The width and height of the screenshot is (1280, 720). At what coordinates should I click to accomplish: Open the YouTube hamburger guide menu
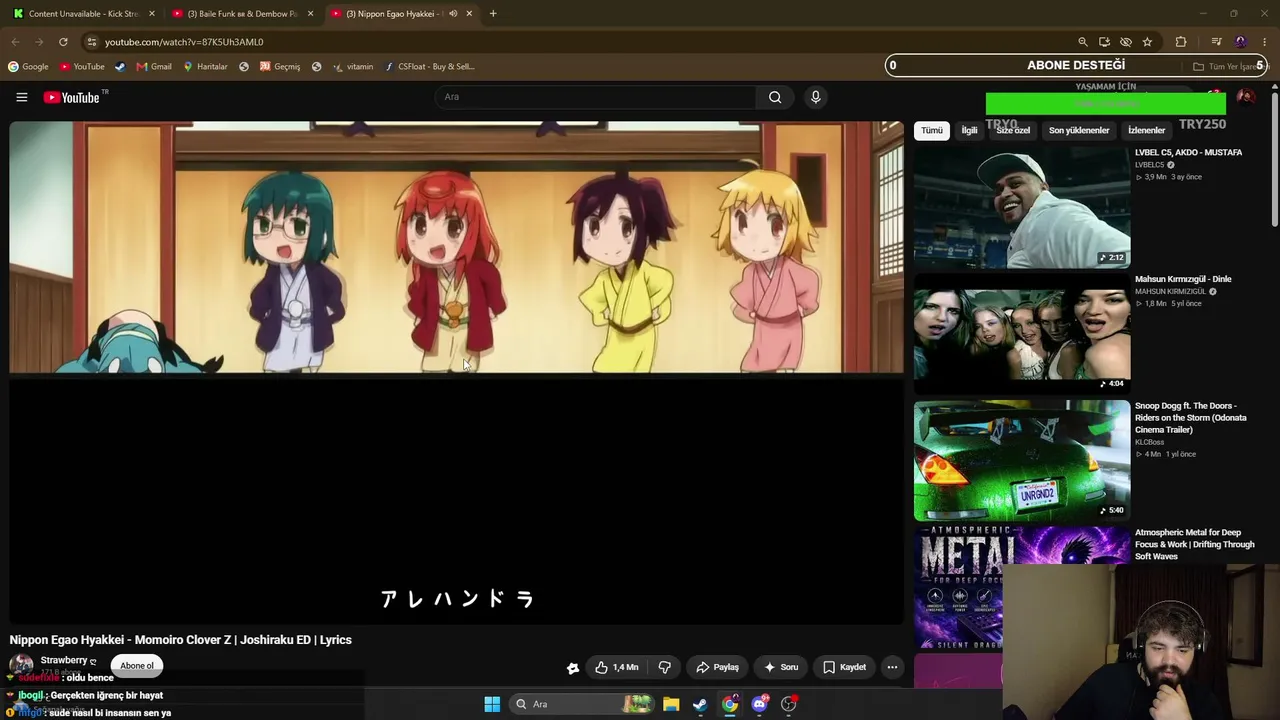[x=21, y=97]
